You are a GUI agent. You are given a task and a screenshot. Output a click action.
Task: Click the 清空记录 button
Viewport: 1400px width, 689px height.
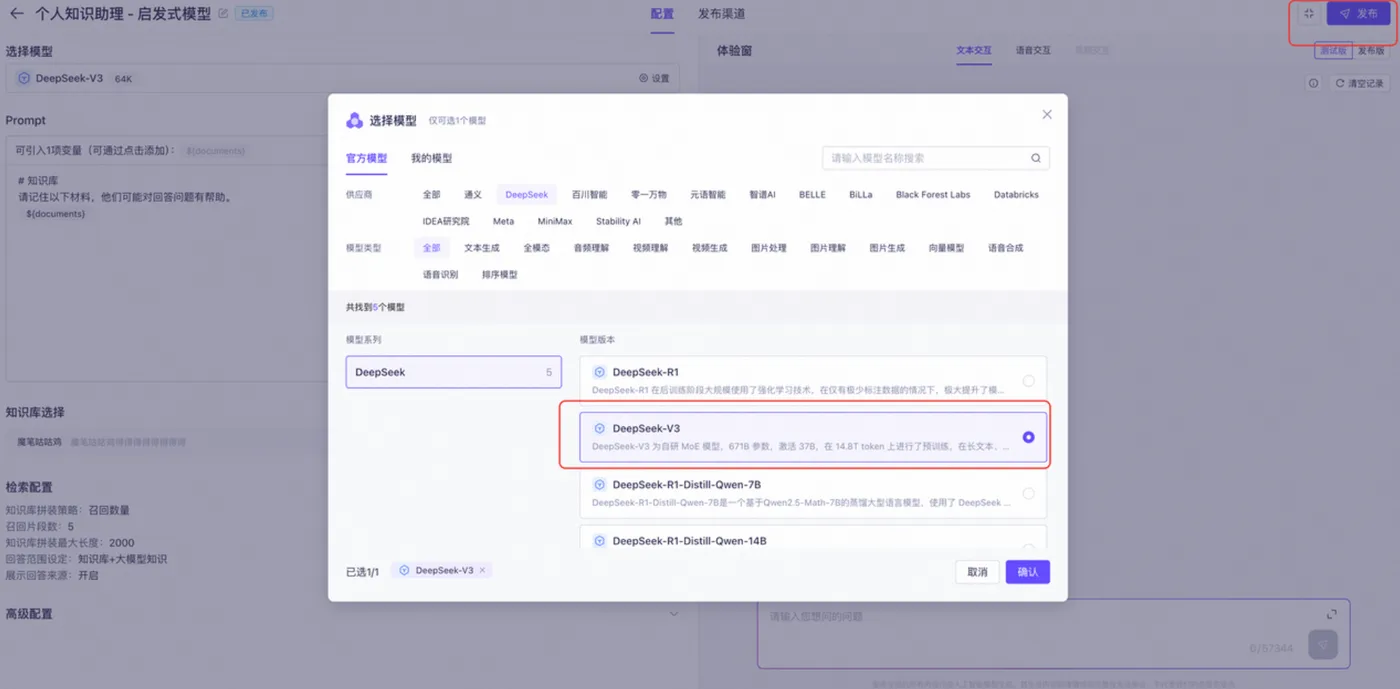click(1360, 83)
